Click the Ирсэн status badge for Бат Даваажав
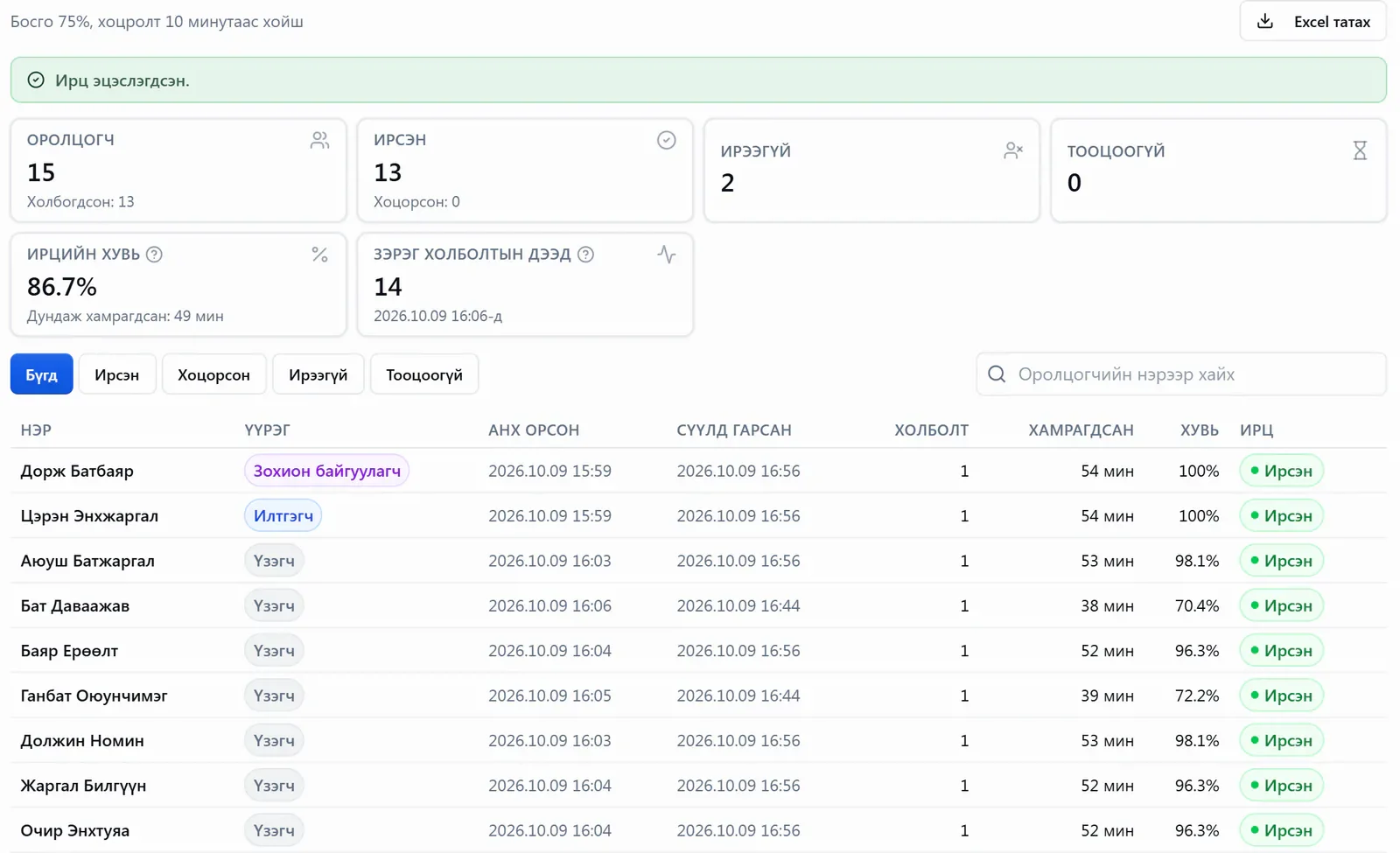Screen dimensions: 1400x853 (x=1281, y=605)
